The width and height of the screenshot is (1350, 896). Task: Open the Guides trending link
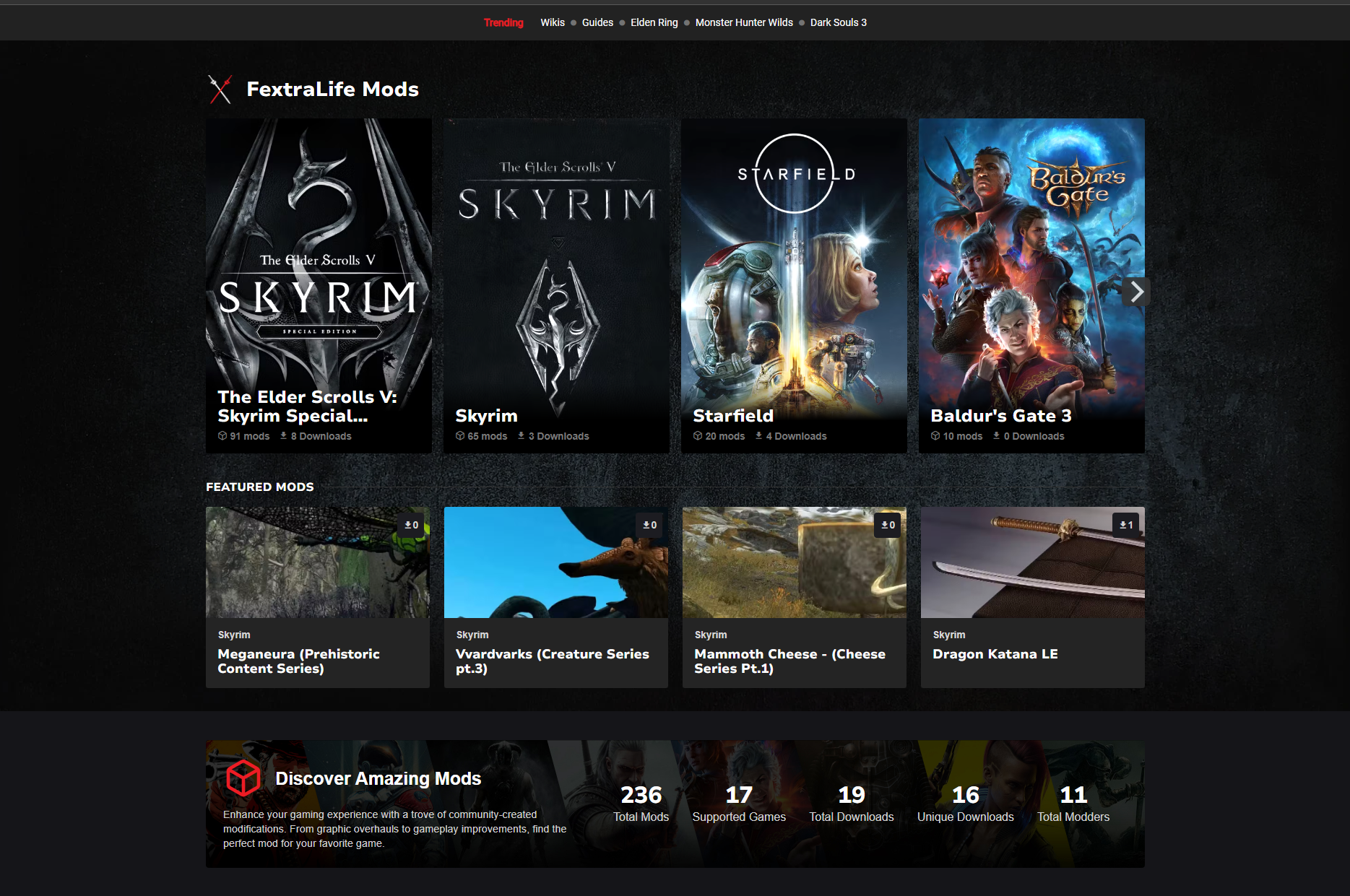pos(597,22)
